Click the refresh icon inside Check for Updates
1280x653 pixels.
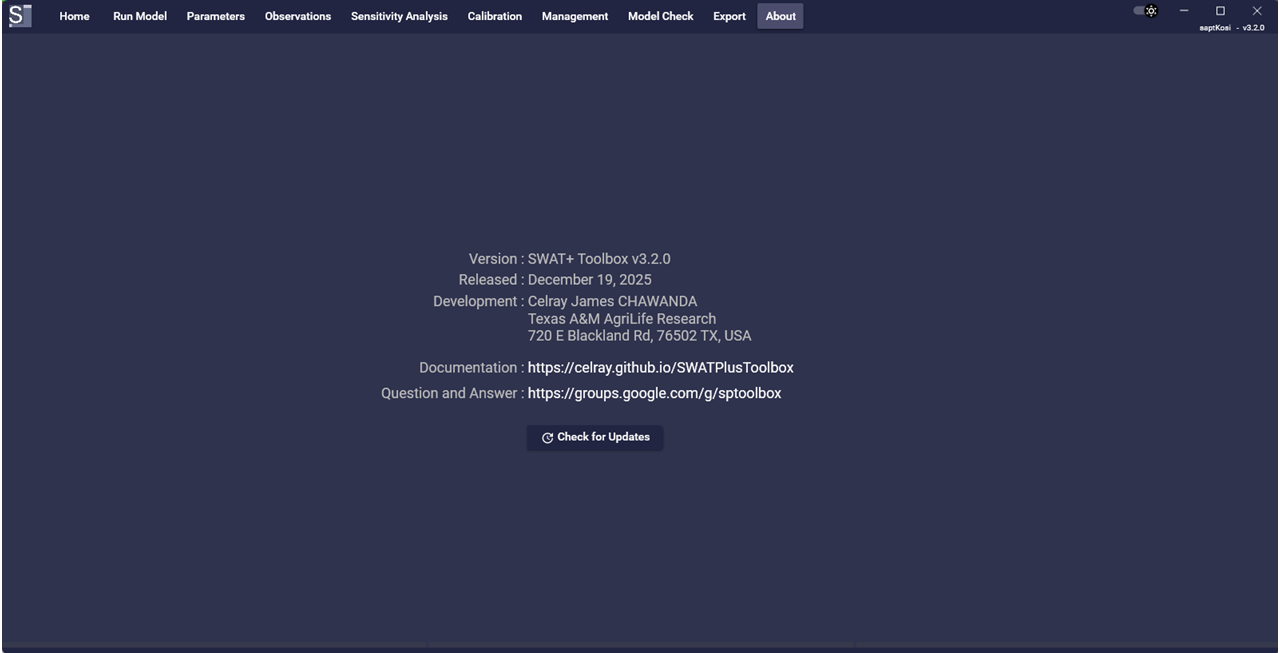click(547, 437)
